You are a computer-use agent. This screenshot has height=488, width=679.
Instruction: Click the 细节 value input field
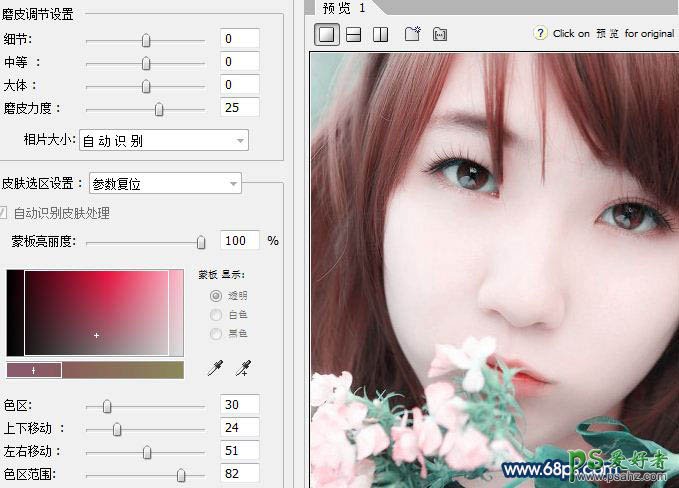click(240, 39)
